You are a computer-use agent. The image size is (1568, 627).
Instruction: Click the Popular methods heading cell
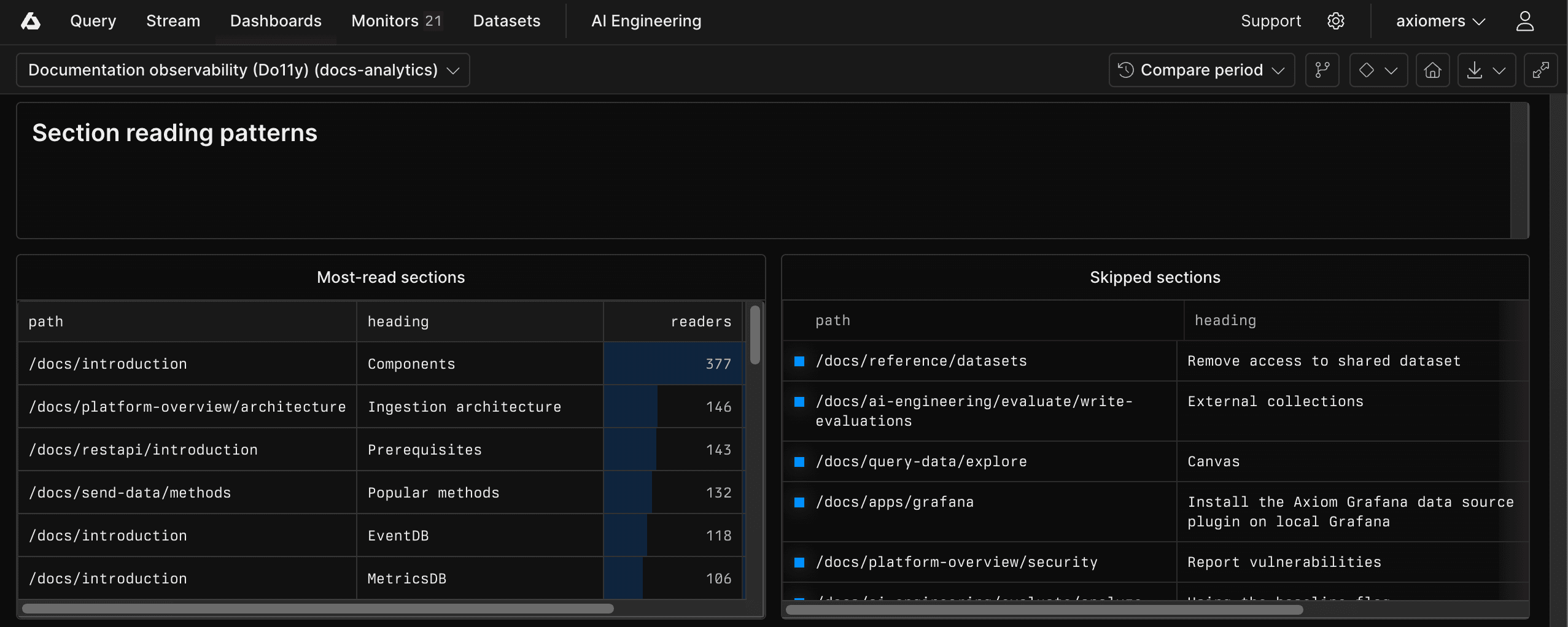tap(480, 493)
